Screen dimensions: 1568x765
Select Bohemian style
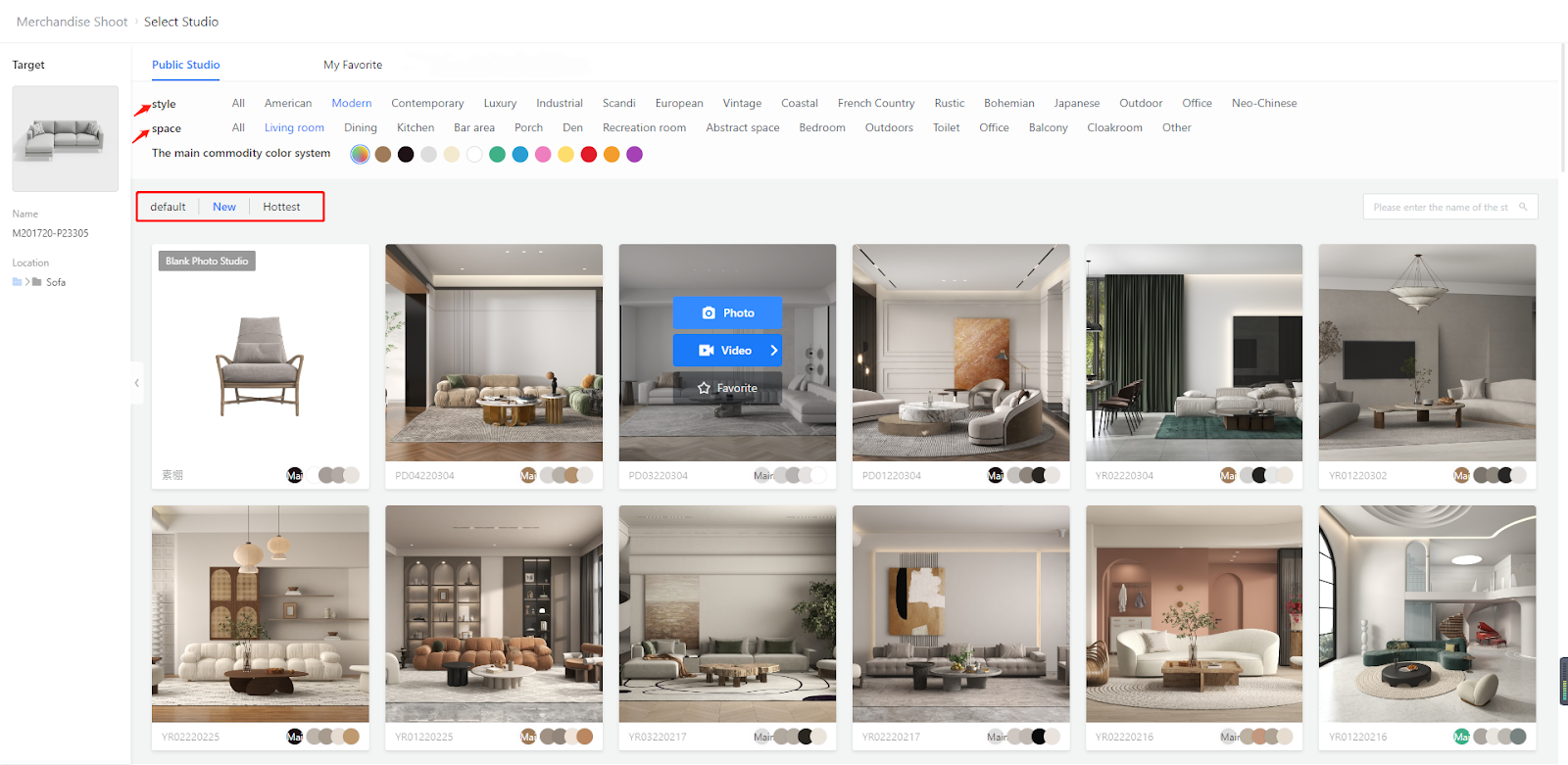coord(1009,103)
